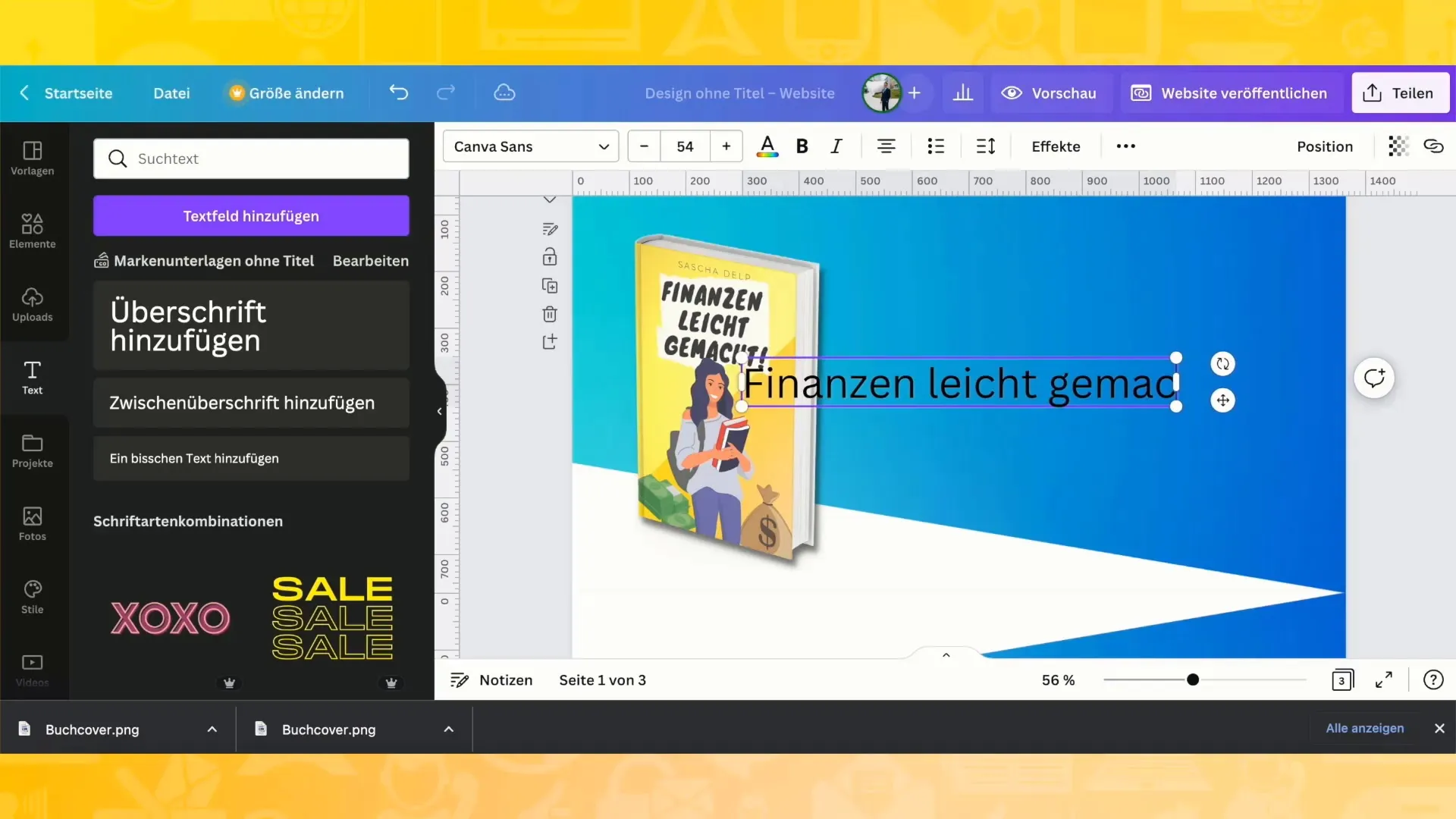The width and height of the screenshot is (1456, 819).
Task: Click page notes pencil icon
Action: 550,229
